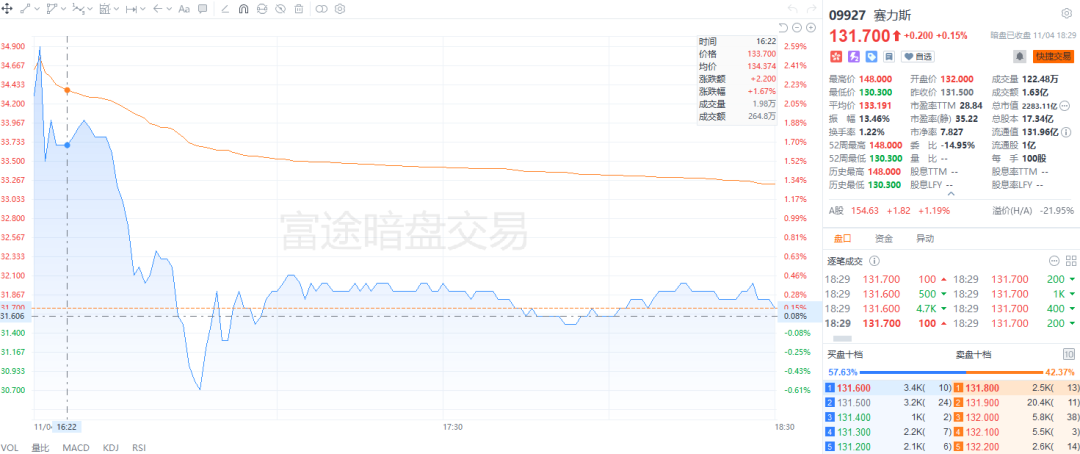Click the angled line style icon
1080x454 pixels.
[227, 9]
